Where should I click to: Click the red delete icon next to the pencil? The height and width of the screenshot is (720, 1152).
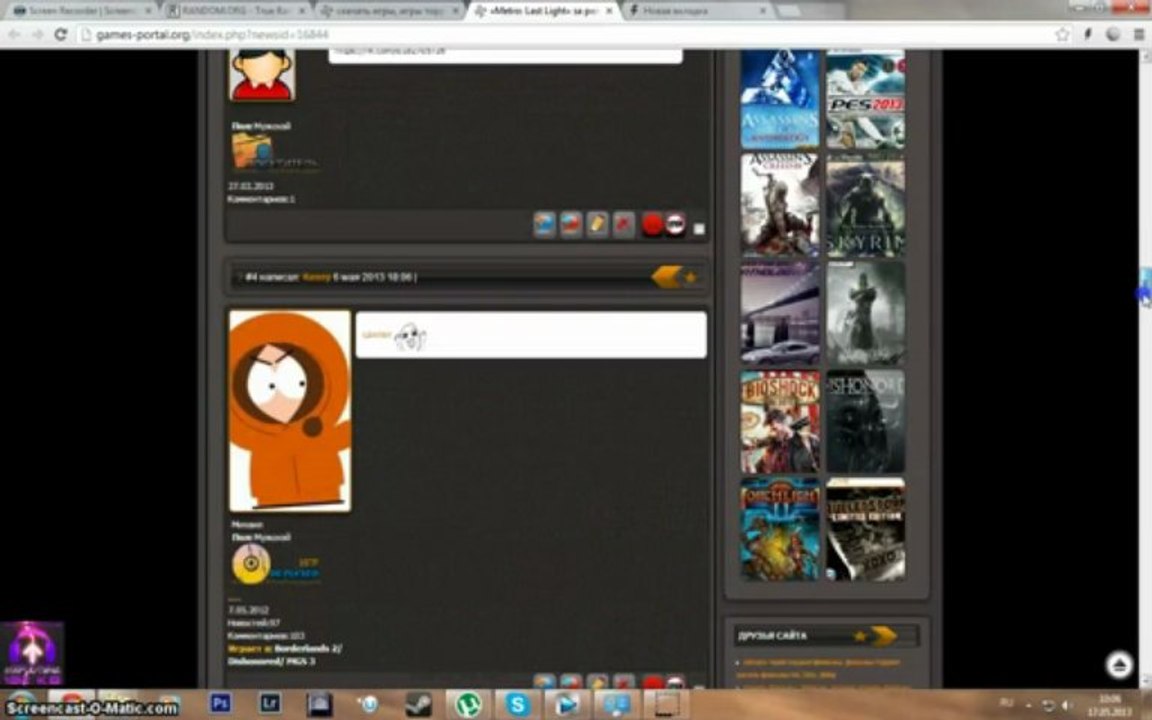[624, 224]
